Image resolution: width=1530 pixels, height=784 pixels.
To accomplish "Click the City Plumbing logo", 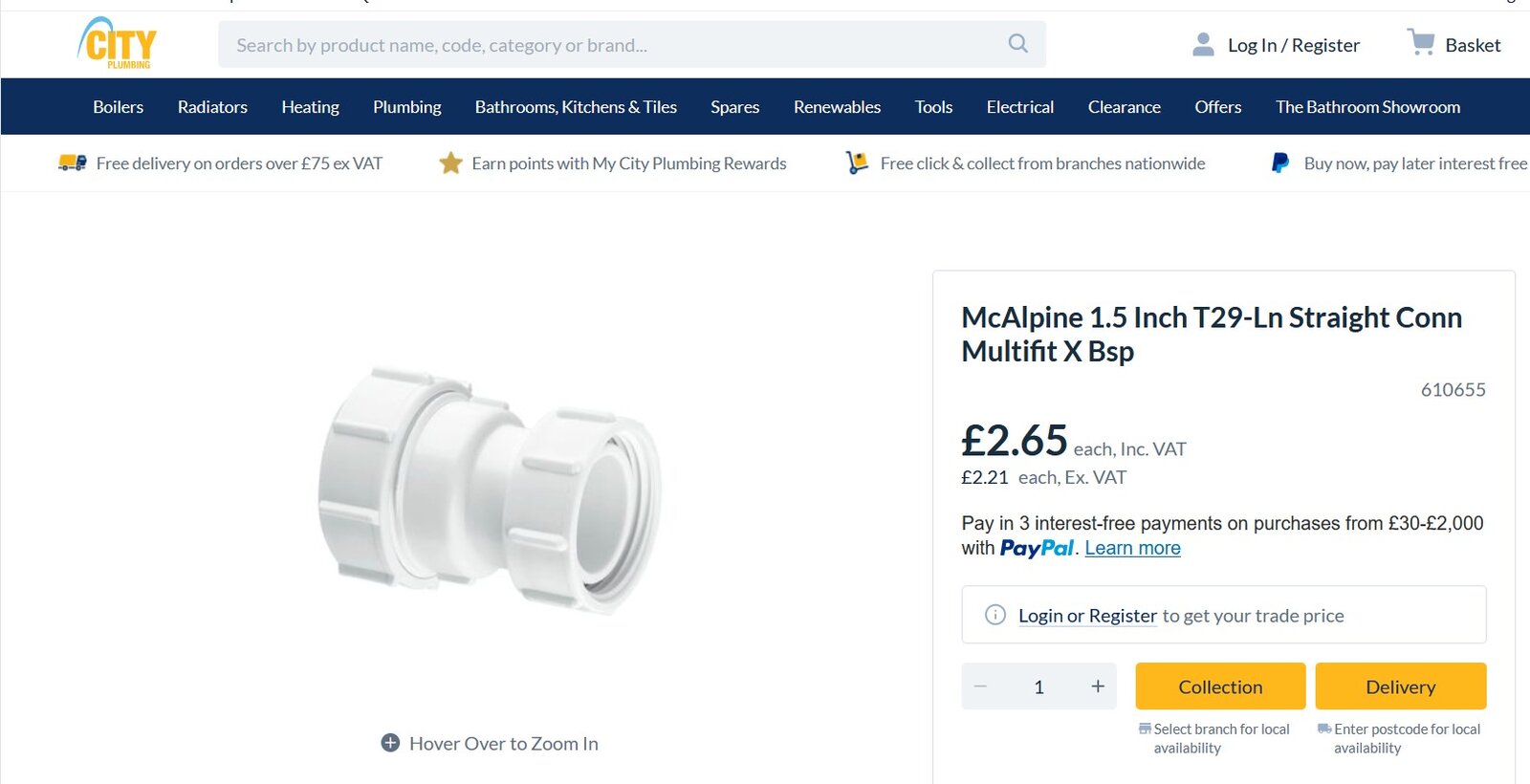I will [118, 44].
